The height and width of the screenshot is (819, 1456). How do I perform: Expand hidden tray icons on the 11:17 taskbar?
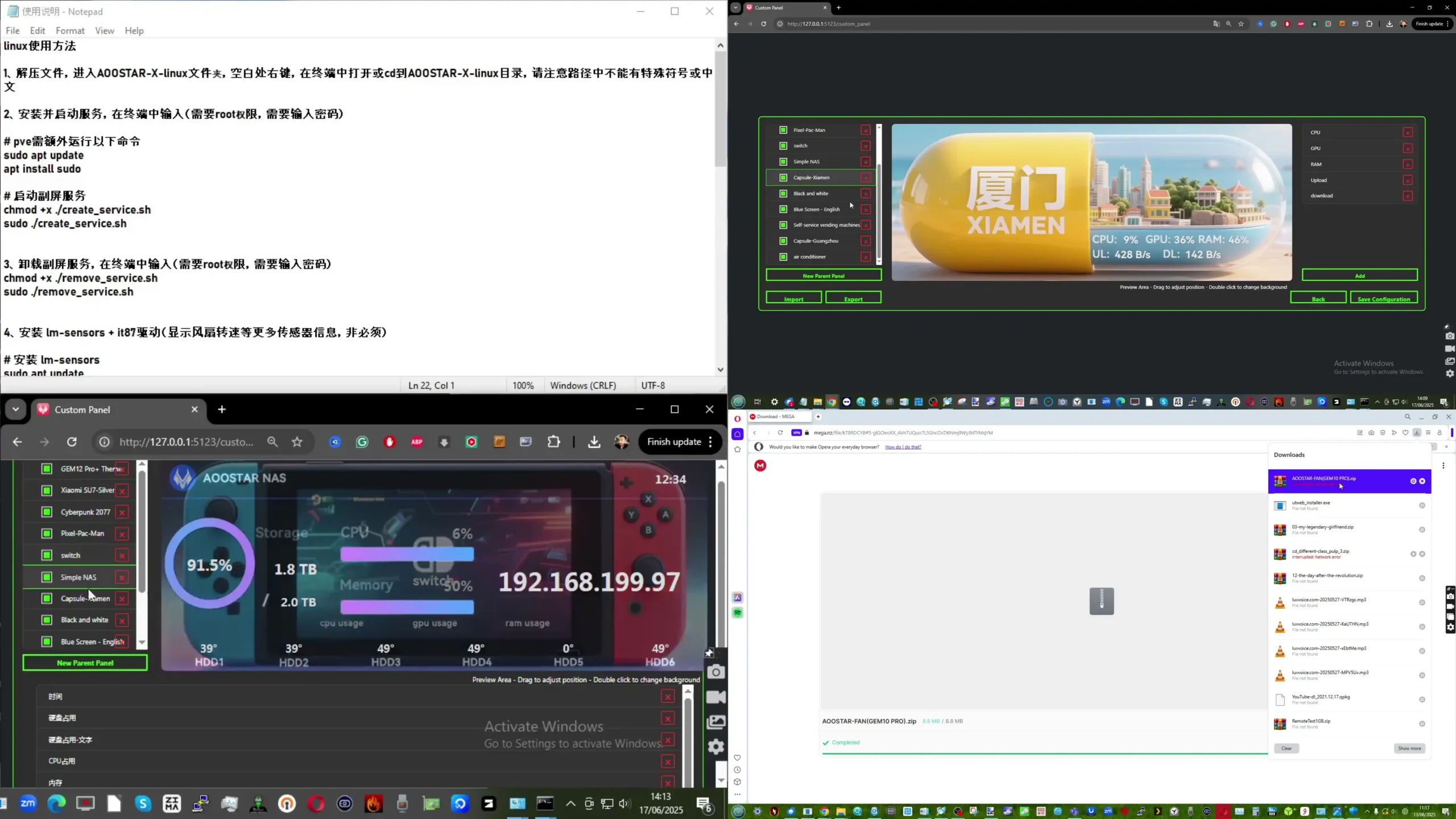(1367, 812)
